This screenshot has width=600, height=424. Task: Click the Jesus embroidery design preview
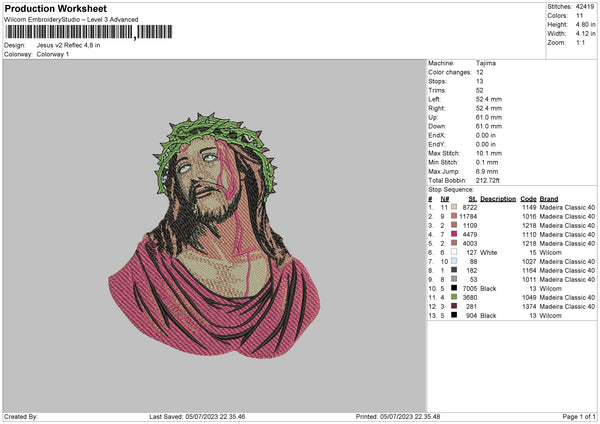[214, 235]
